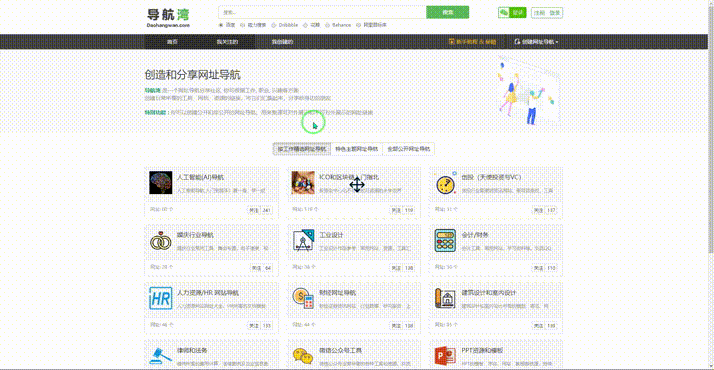Open the 财经网址导航 title link
This screenshot has width=714, height=370.
(x=337, y=293)
